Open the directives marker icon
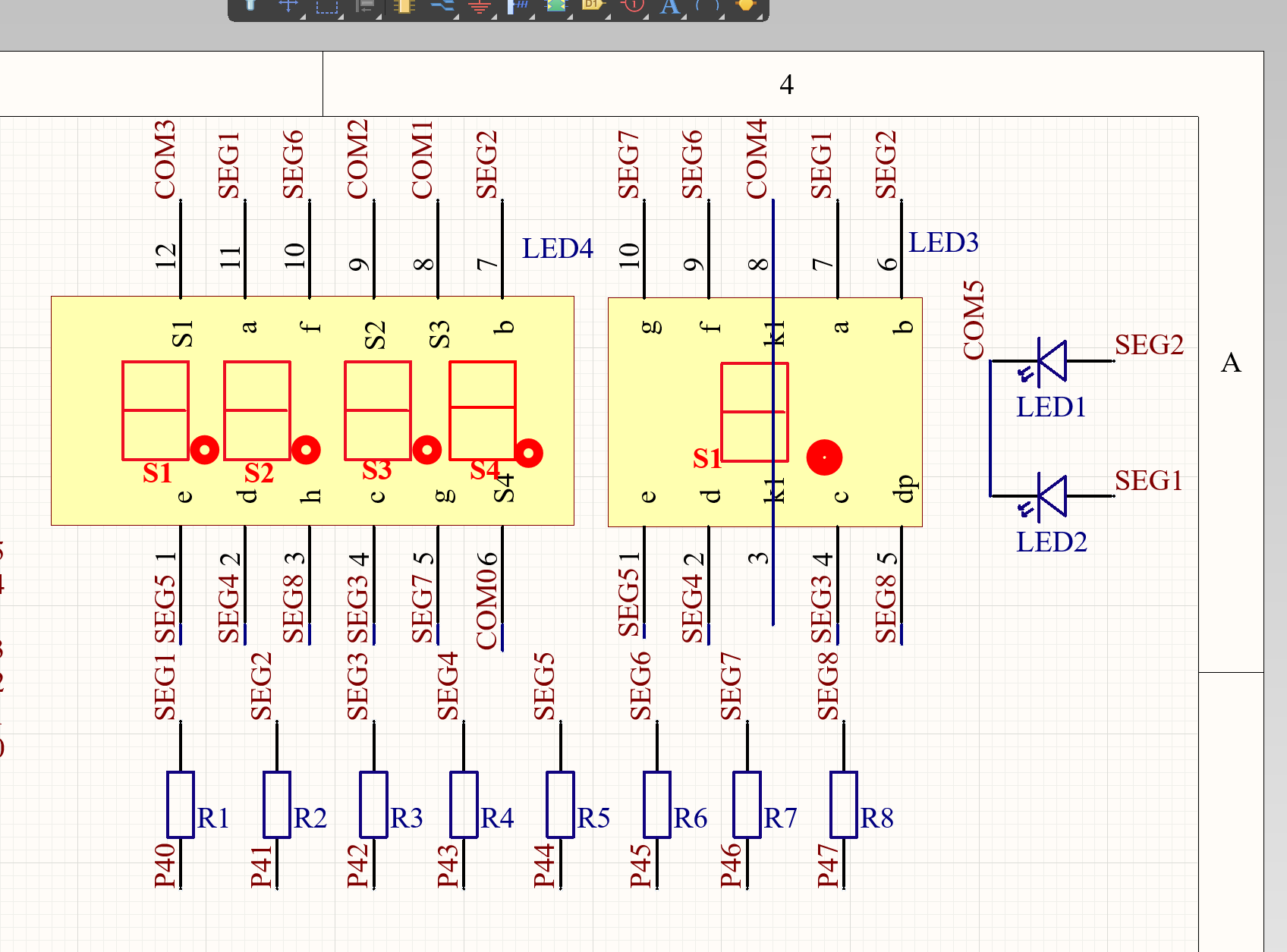 coord(632,6)
